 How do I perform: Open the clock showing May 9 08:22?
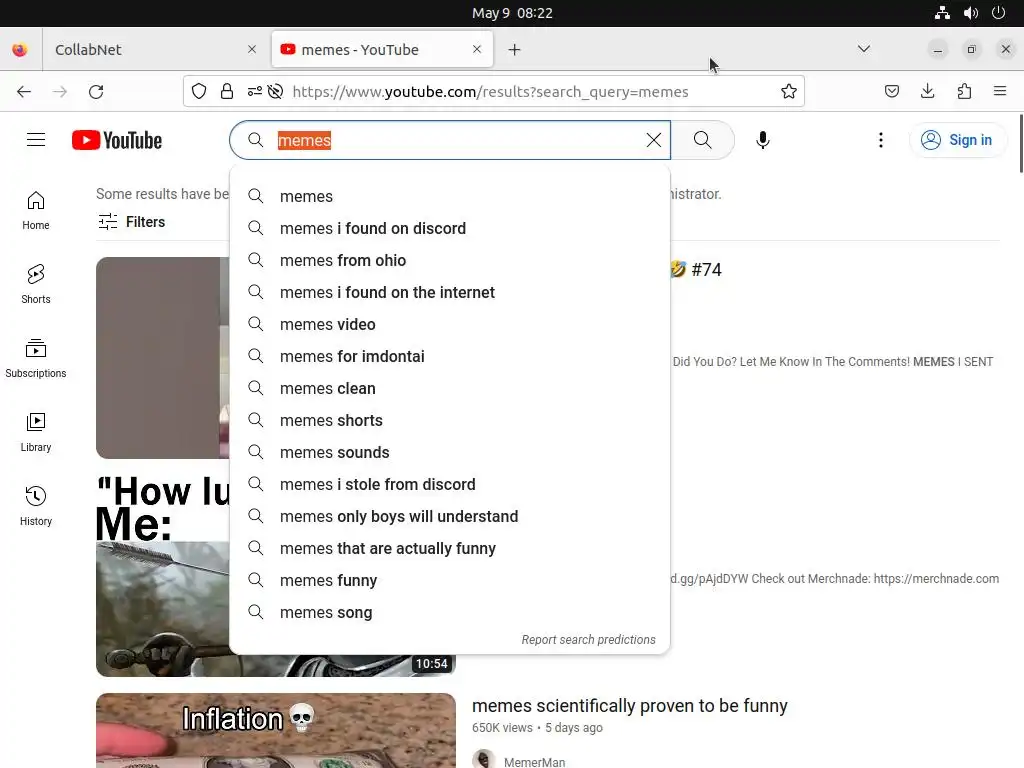tap(512, 13)
